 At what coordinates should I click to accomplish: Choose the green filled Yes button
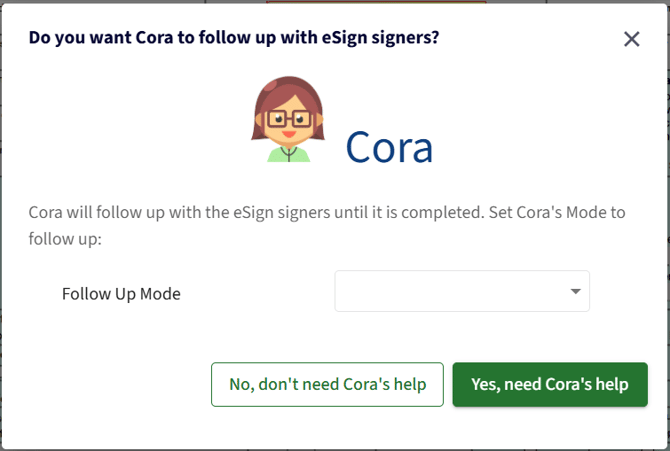coord(550,384)
